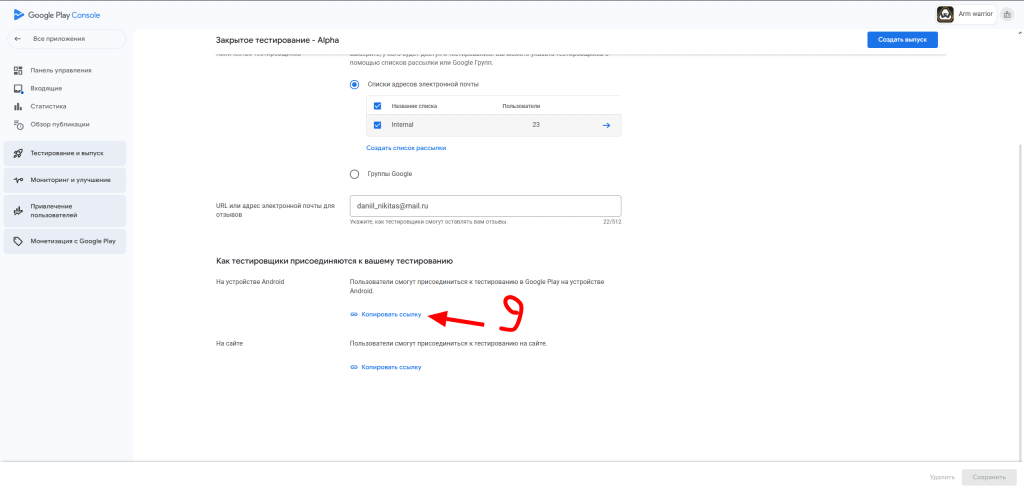Select Списки адресов электронной почты radio
This screenshot has width=1024, height=492.
355,84
